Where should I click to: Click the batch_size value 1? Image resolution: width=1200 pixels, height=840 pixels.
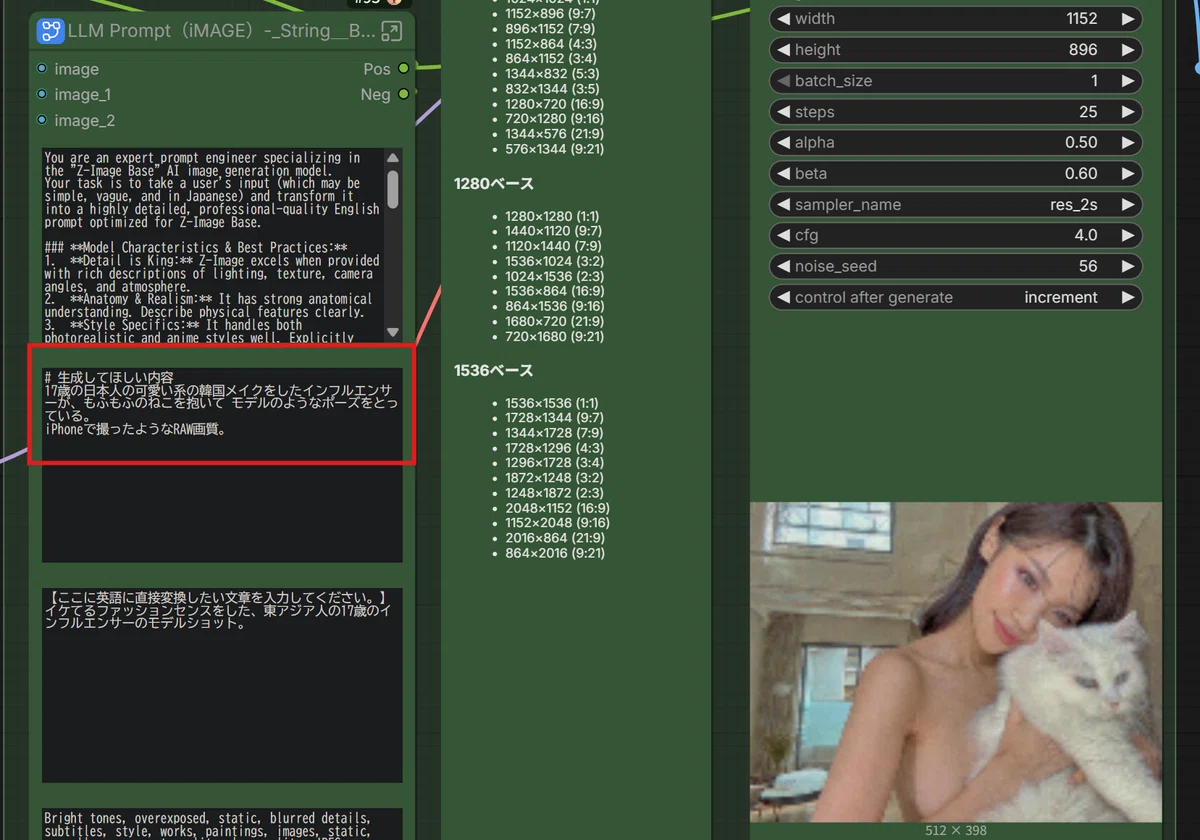[1094, 81]
